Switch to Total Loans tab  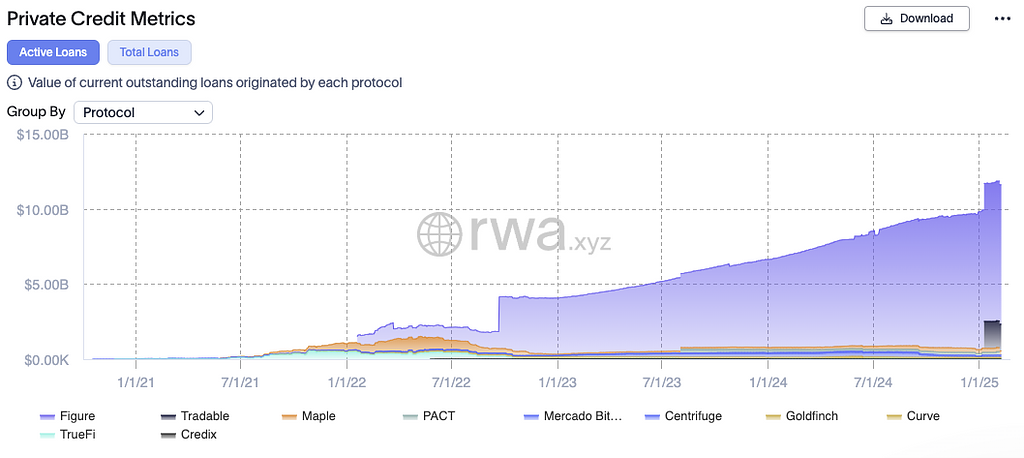coord(149,52)
